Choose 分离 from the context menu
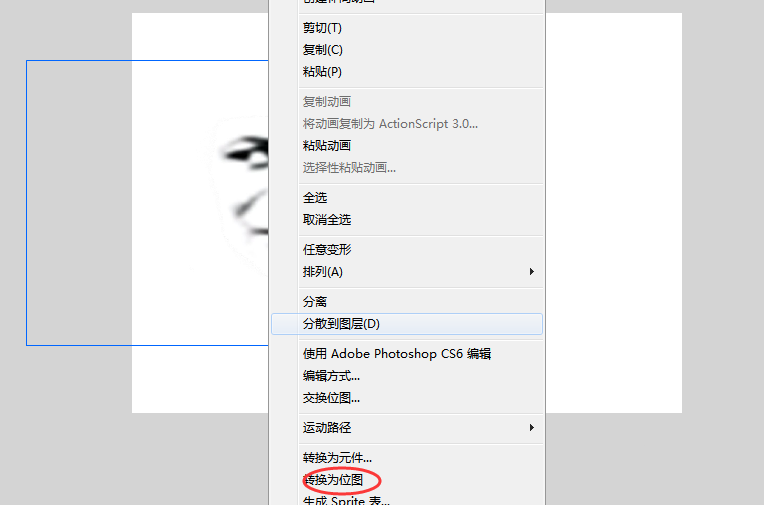Screen dimensions: 764x505 point(407,302)
